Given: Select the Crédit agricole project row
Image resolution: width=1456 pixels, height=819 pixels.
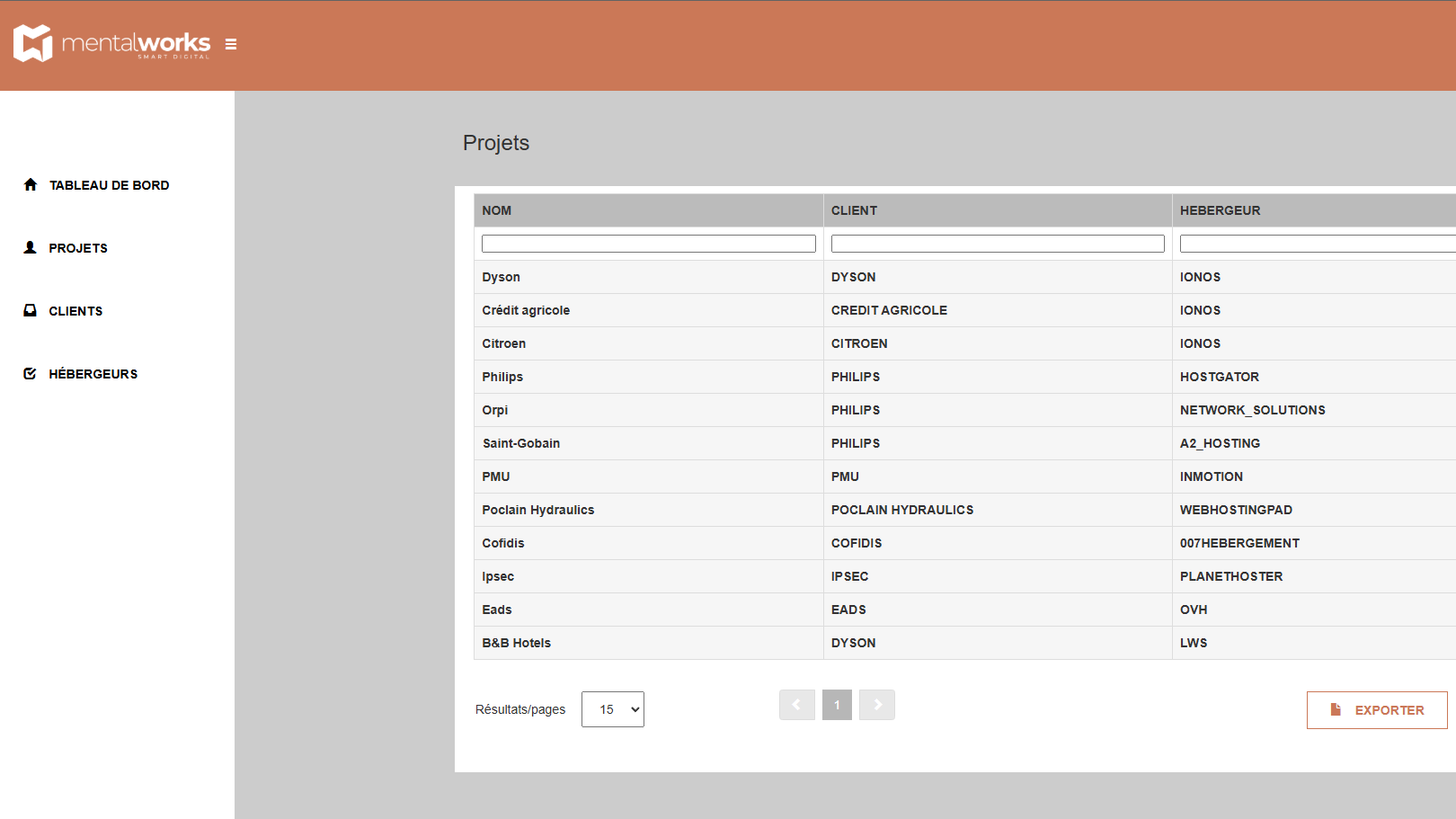Looking at the screenshot, I should 965,310.
